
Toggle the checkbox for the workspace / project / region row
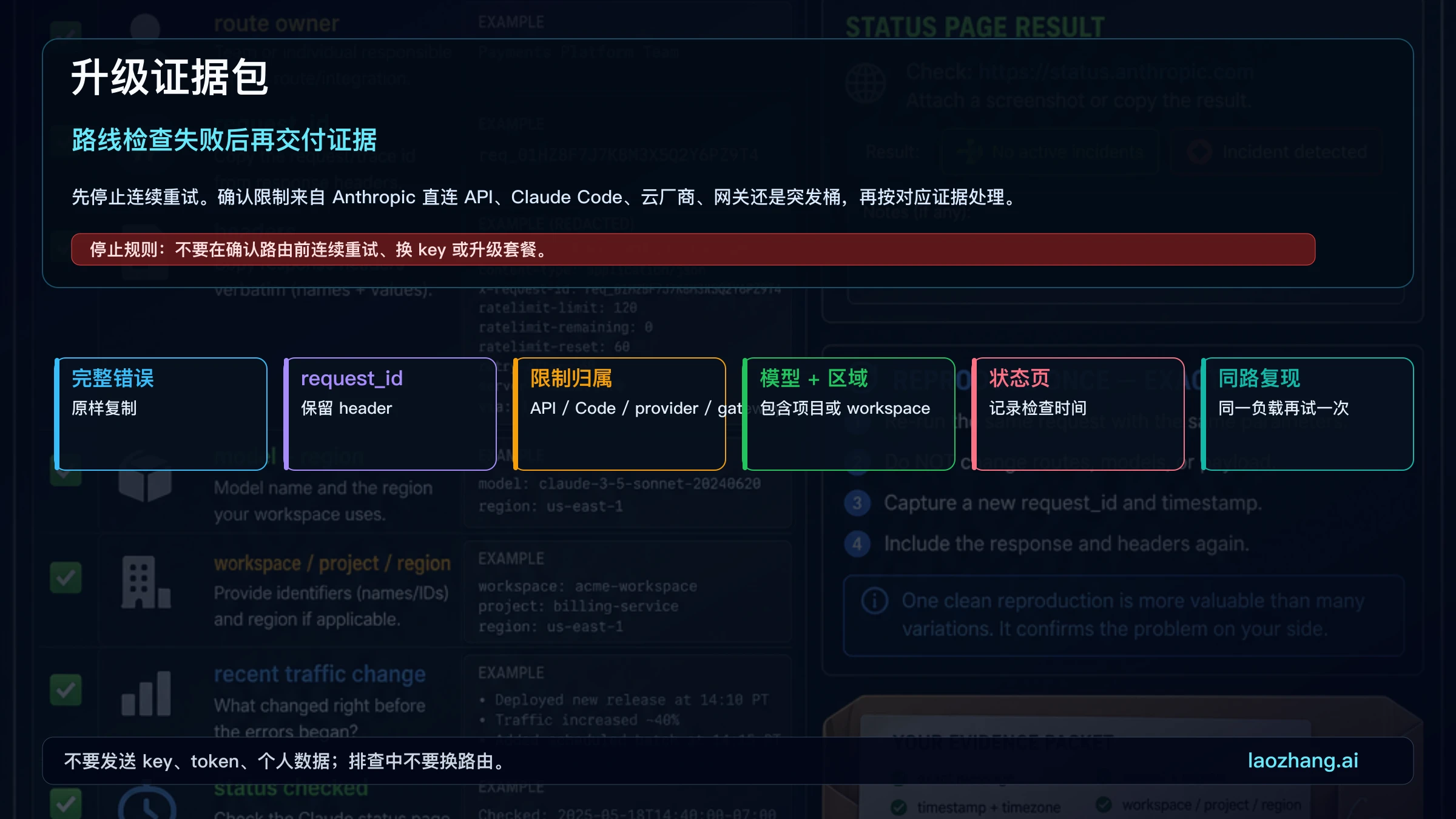pos(66,578)
